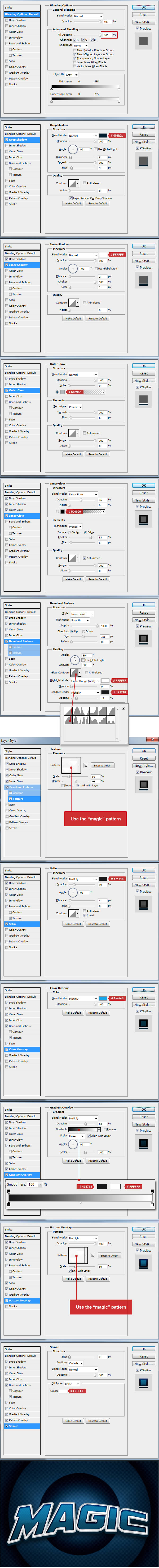Viewport: 159px width, 1568px height.
Task: Click the preview swatch in Stroke dialog
Action: point(143,1382)
